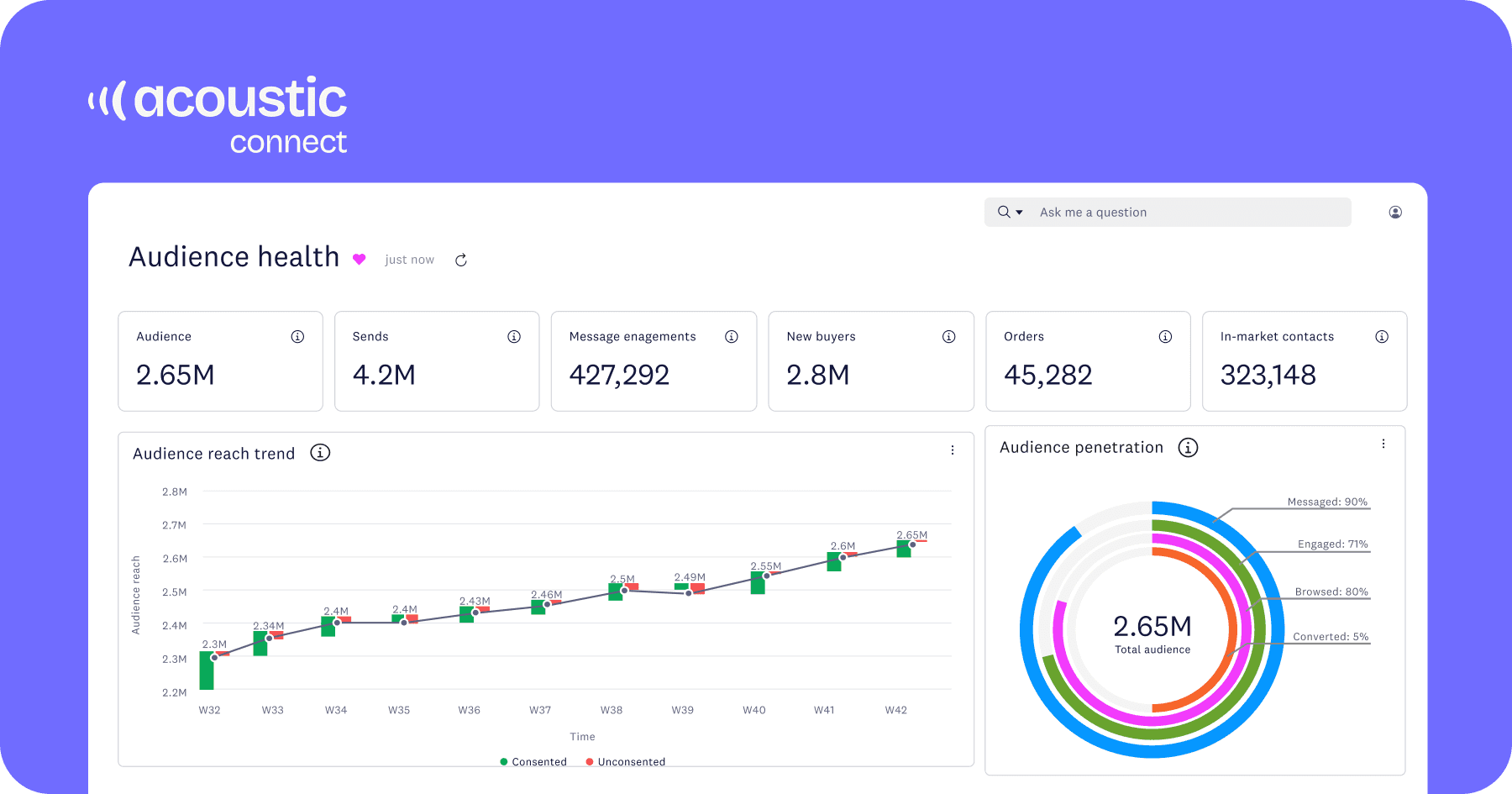The height and width of the screenshot is (794, 1512).
Task: Toggle the Unconsented legend item
Action: [x=626, y=761]
